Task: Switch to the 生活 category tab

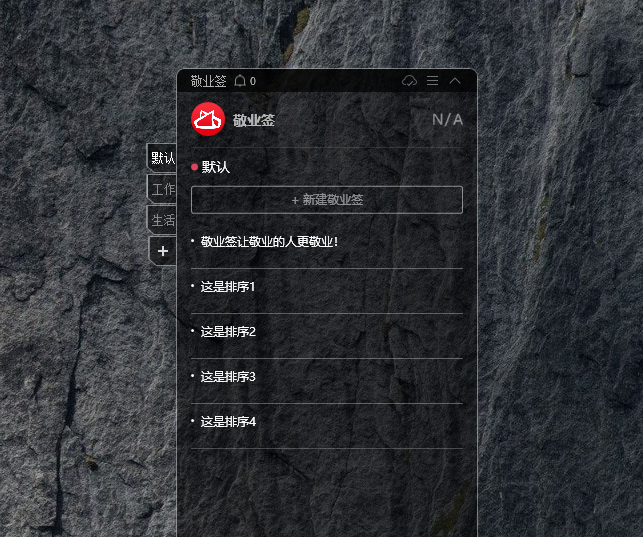Action: coord(162,220)
